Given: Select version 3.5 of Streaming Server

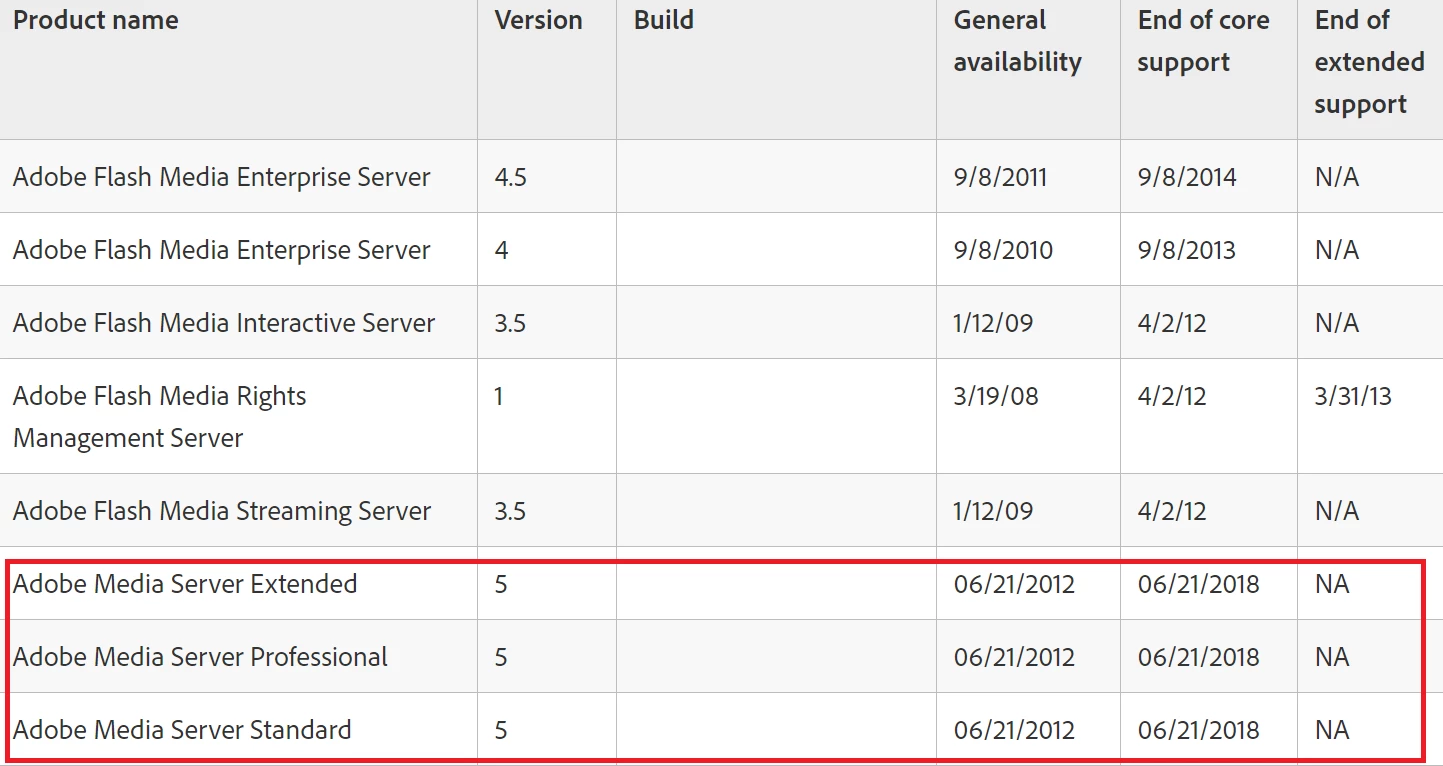Looking at the screenshot, I should (x=510, y=511).
